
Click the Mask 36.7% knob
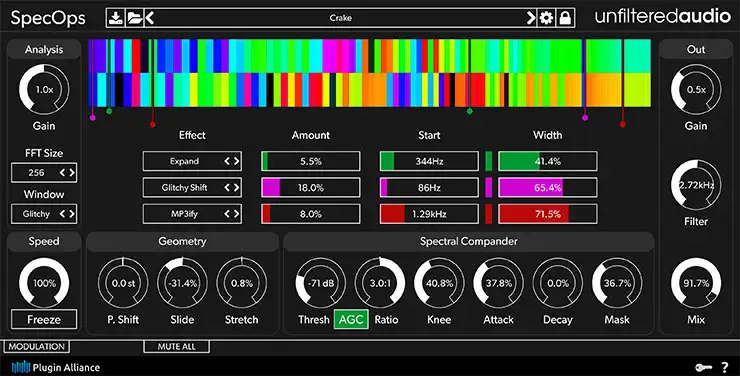(x=617, y=283)
